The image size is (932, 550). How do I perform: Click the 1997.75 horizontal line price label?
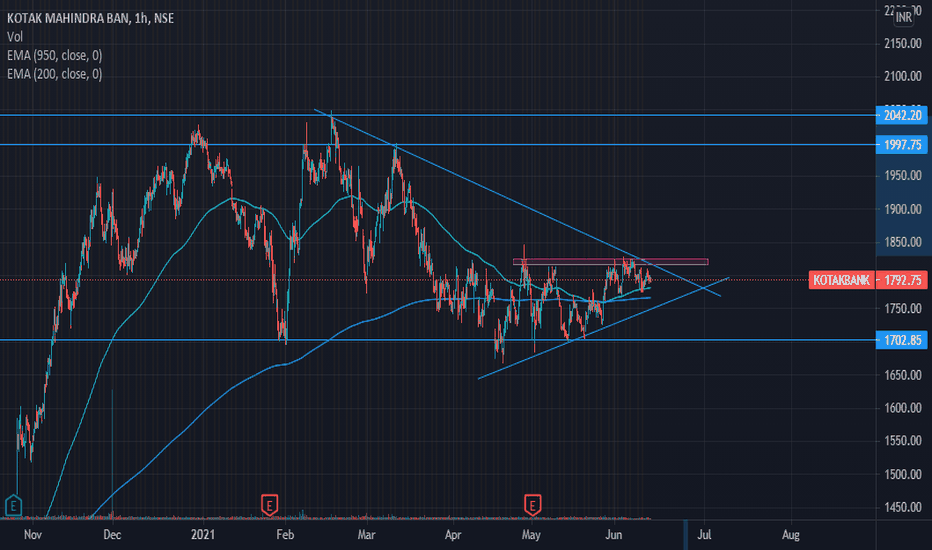[x=902, y=144]
